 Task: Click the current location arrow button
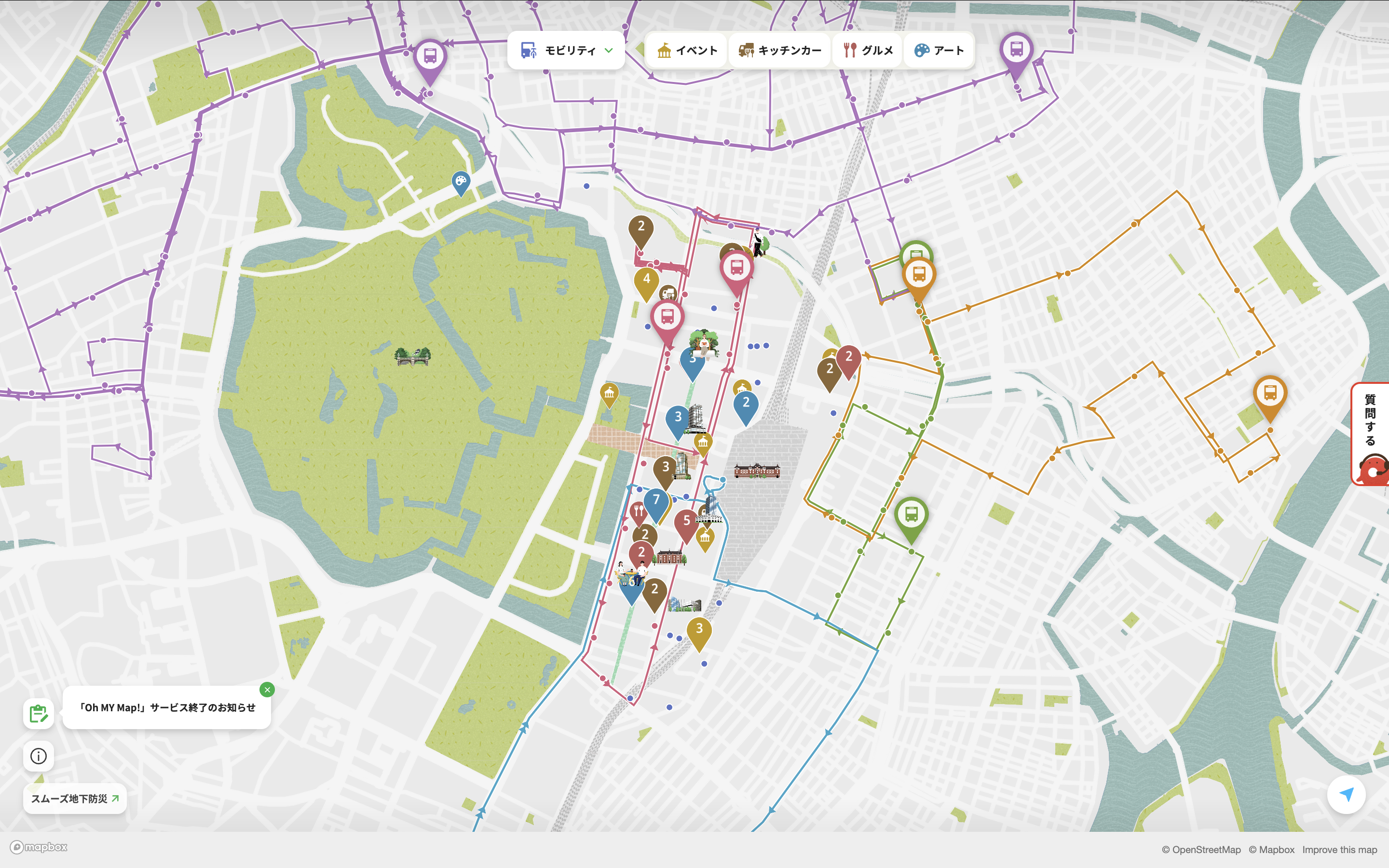click(x=1346, y=794)
